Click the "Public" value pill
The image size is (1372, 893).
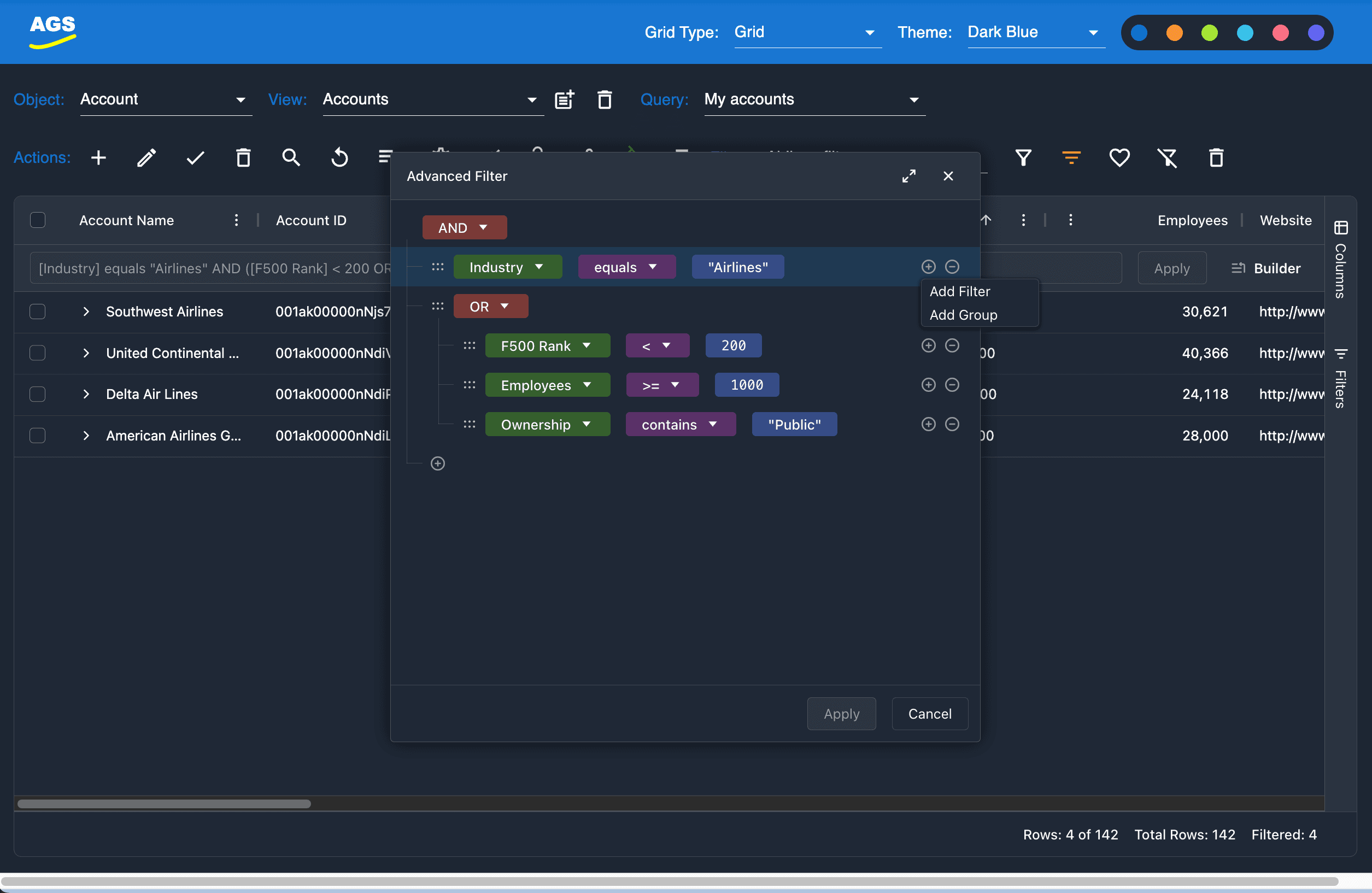pos(794,424)
